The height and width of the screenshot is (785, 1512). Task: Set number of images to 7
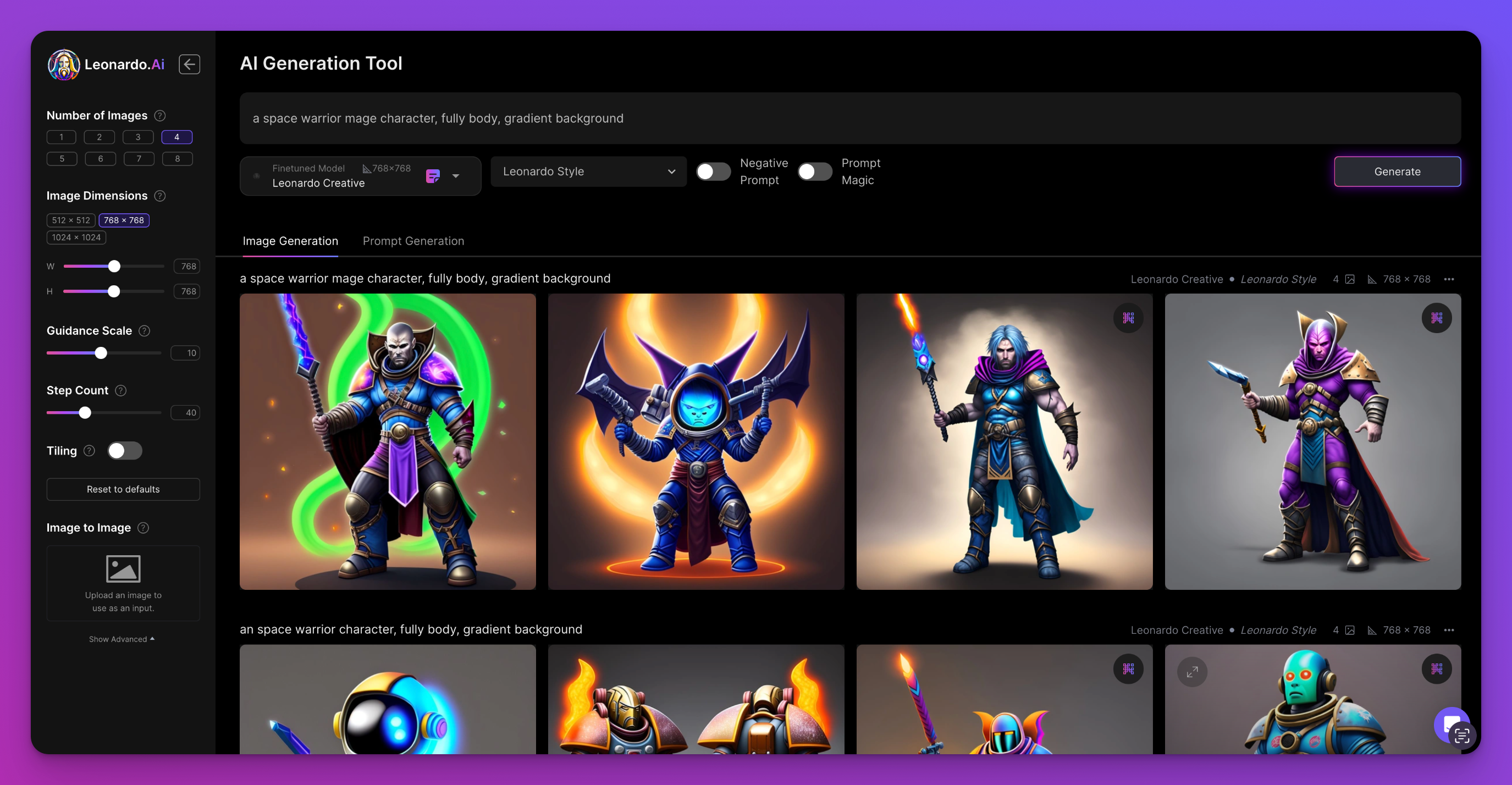click(x=139, y=159)
